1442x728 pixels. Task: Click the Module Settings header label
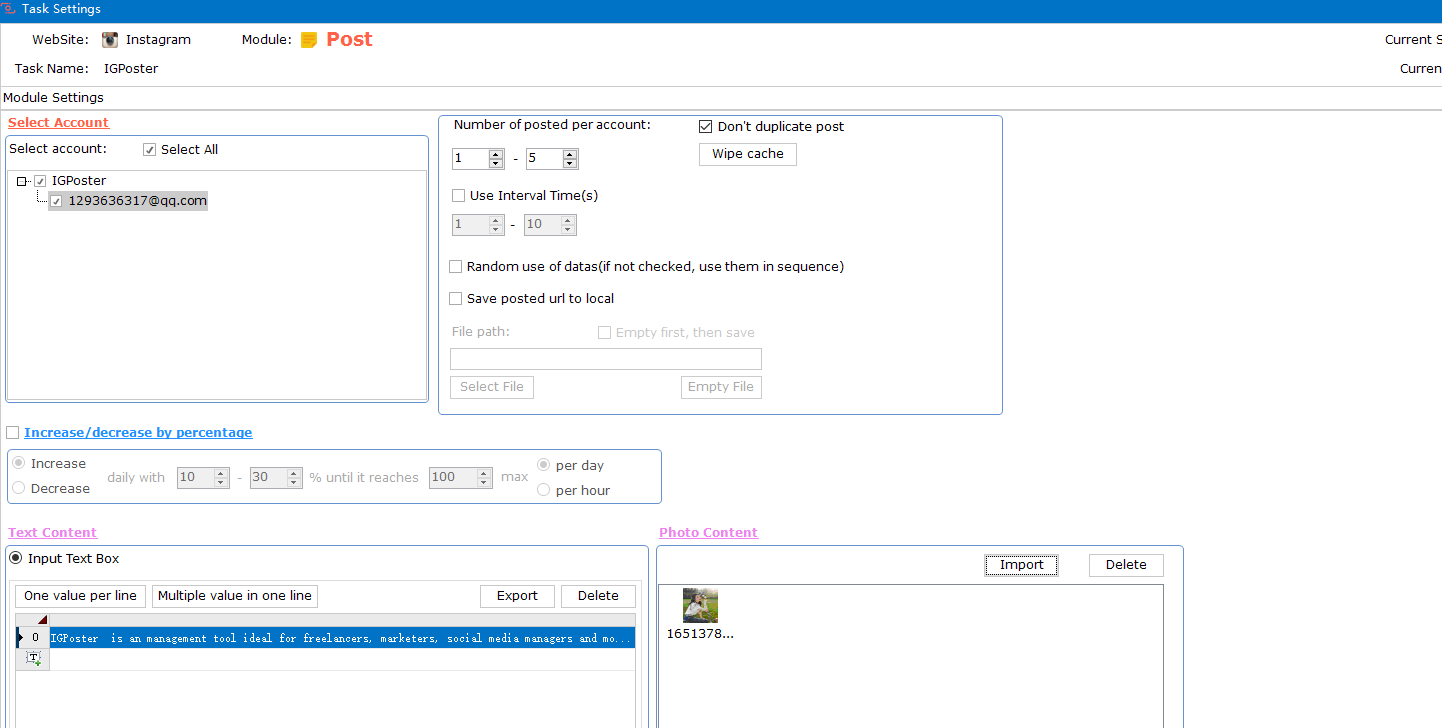[54, 98]
